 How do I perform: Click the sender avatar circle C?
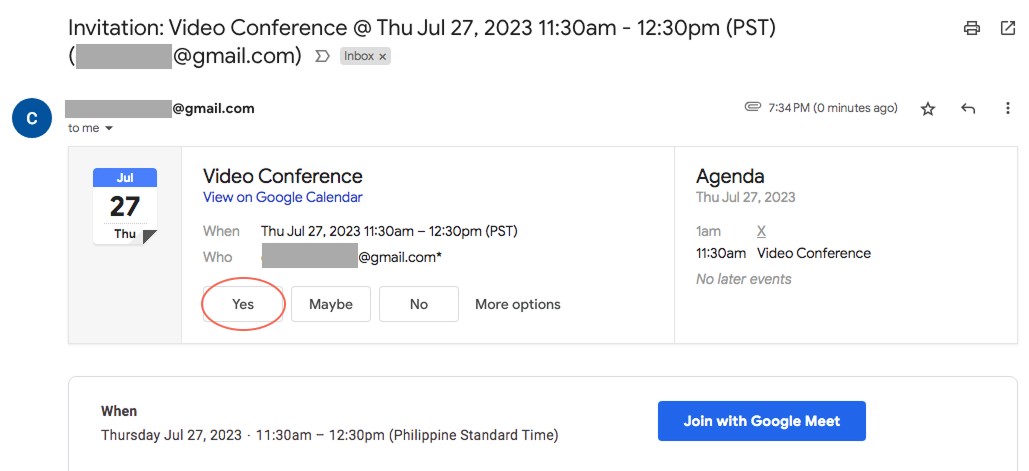coord(32,118)
